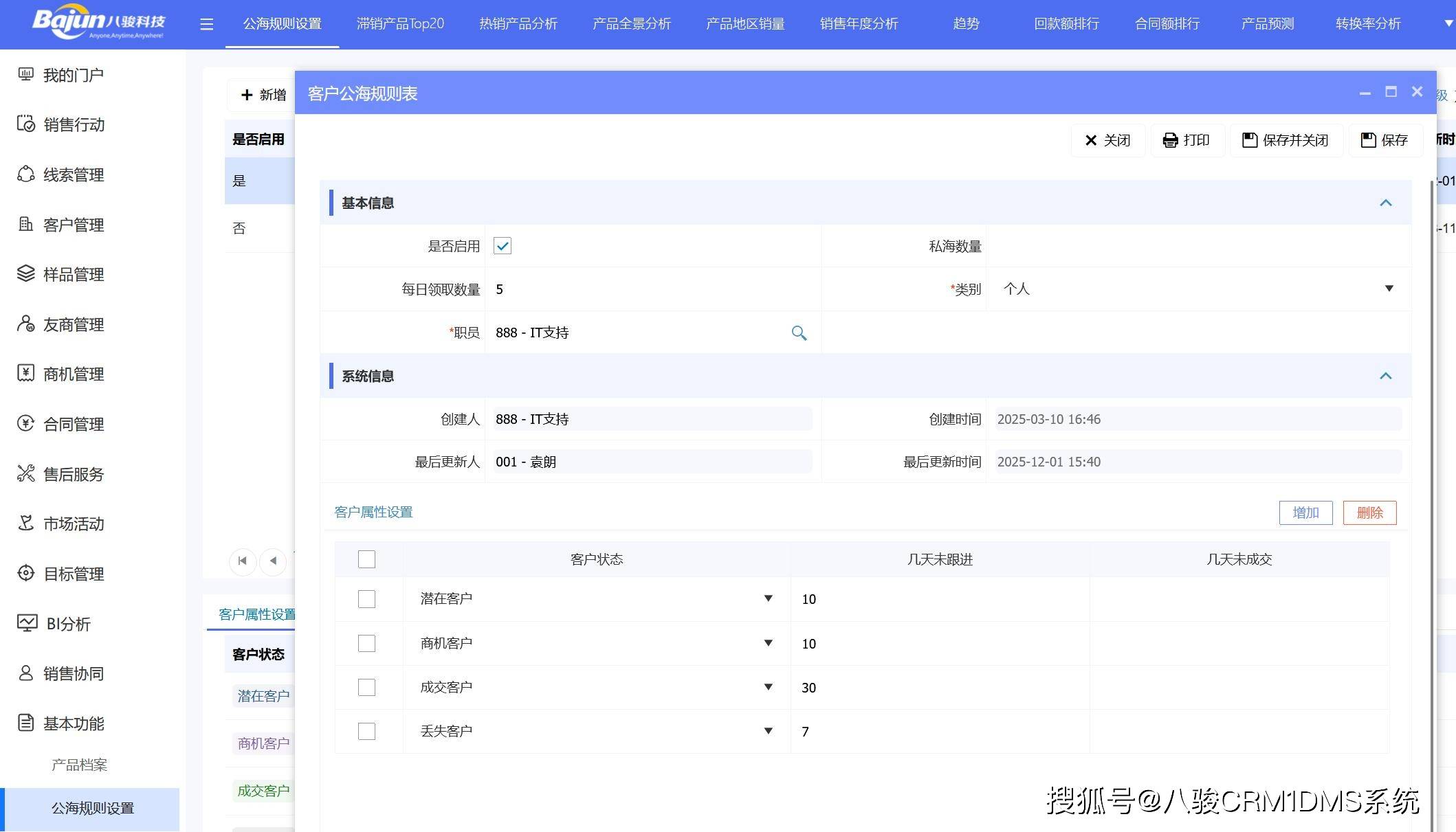1456x832 pixels.
Task: Uncheck the 是否启用 checkbox
Action: (x=503, y=246)
